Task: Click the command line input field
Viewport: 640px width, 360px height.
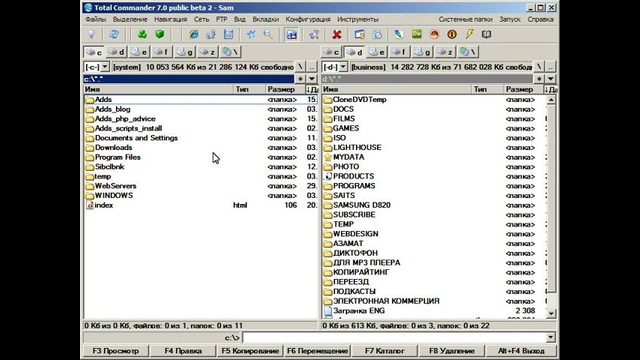Action: (394, 337)
